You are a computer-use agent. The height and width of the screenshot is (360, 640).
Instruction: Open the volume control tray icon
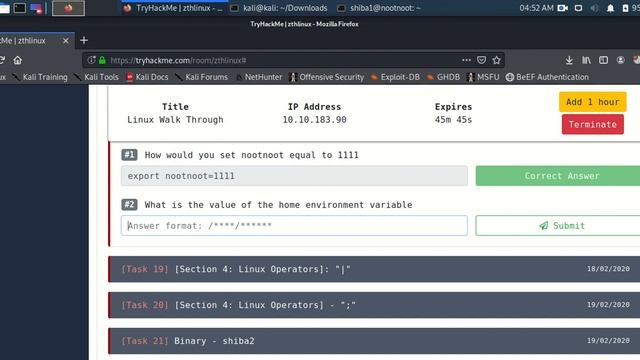(594, 8)
